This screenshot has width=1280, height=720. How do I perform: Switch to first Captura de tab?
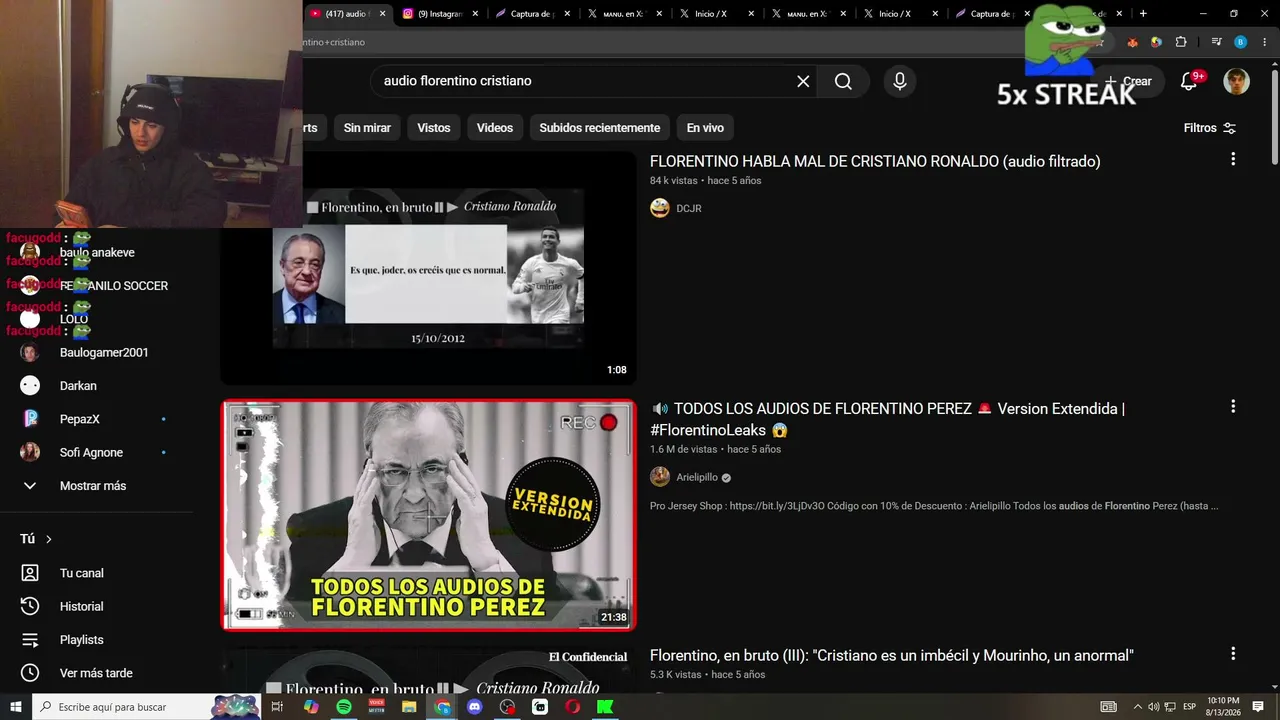(532, 14)
